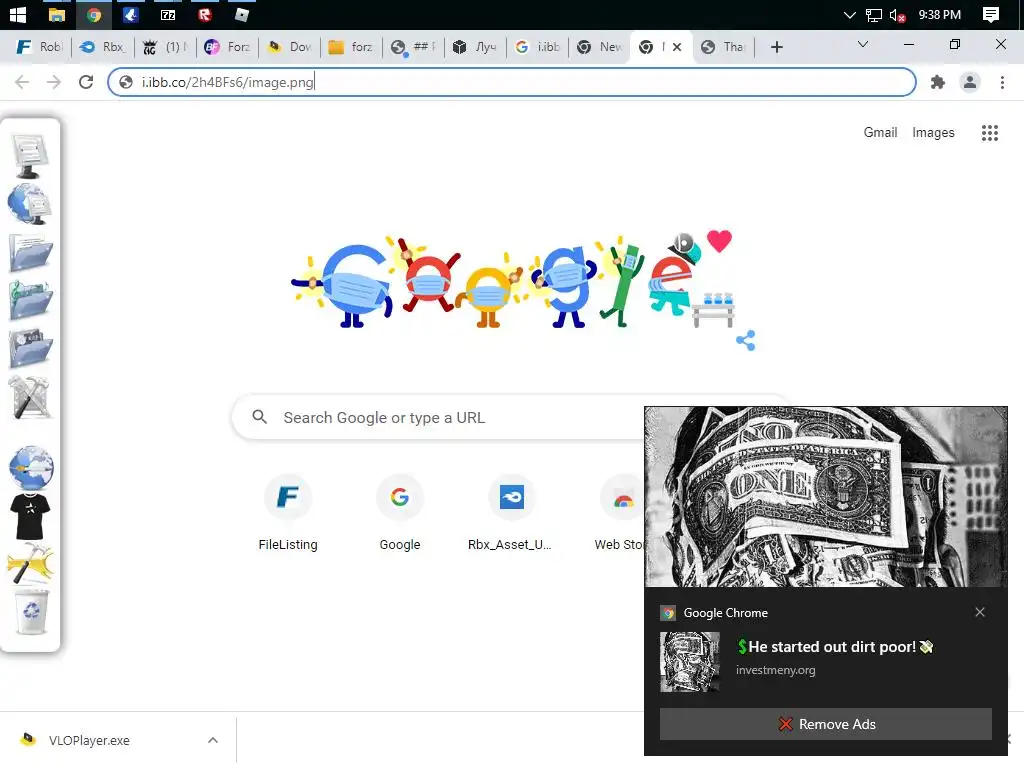Switch to the Rbx tab
The image size is (1024, 768).
[103, 47]
